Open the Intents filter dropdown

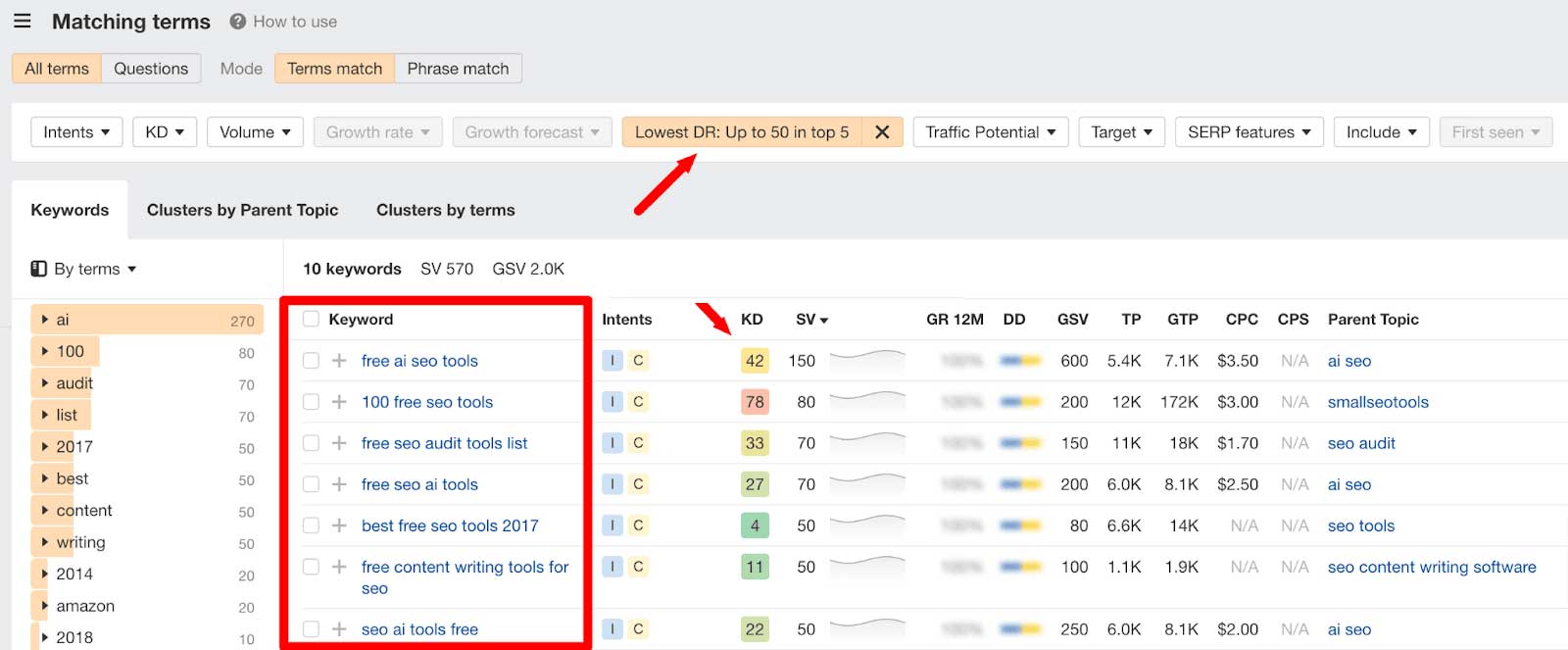point(77,132)
